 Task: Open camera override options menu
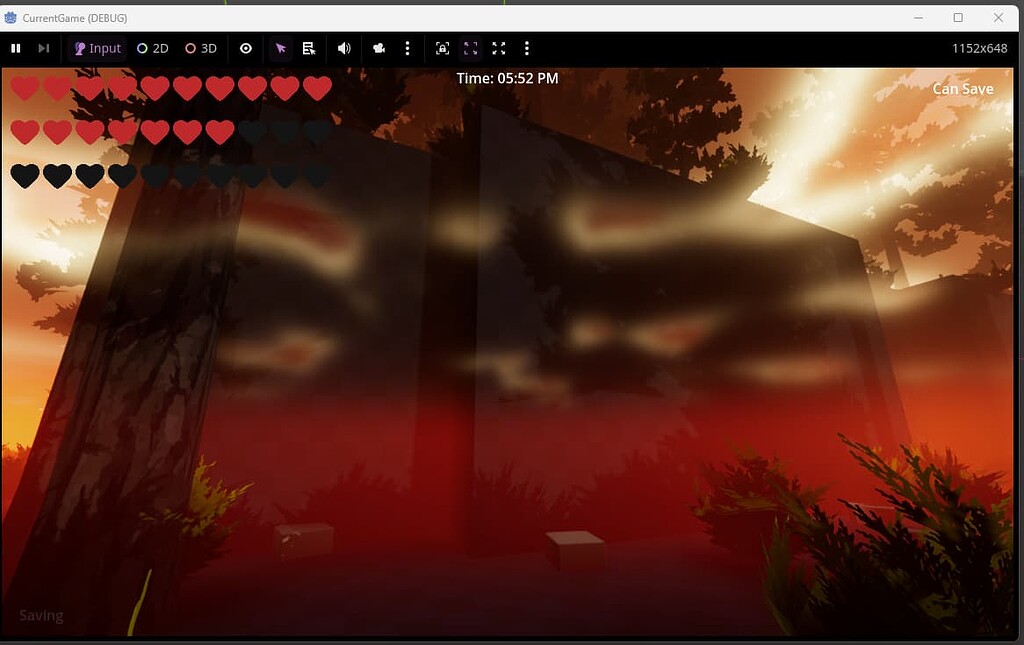408,48
